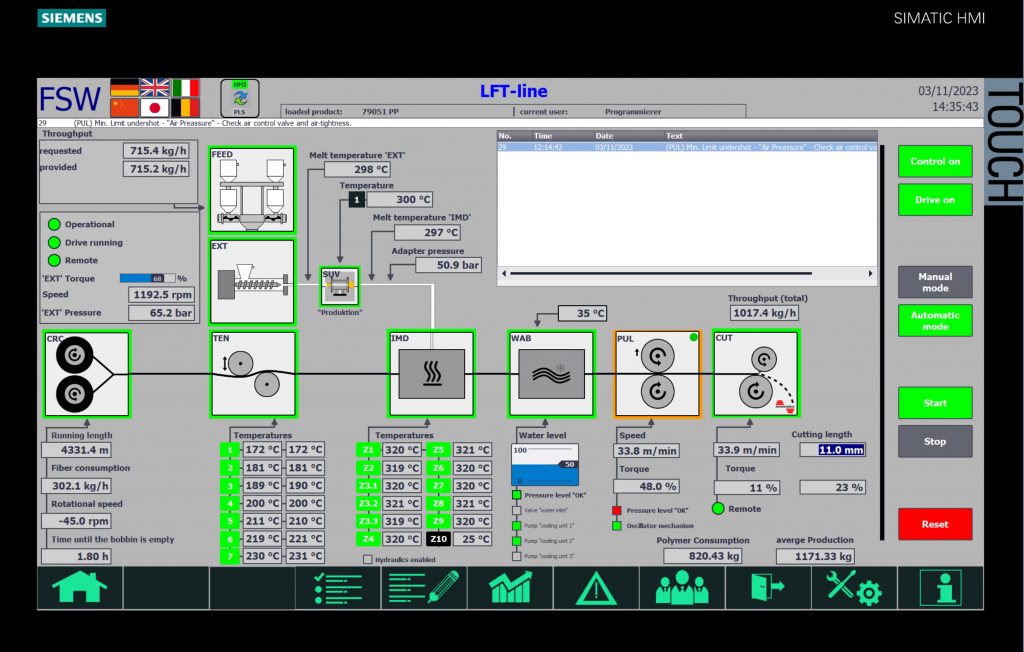The image size is (1024, 652).
Task: Open the info icon page
Action: 940,588
